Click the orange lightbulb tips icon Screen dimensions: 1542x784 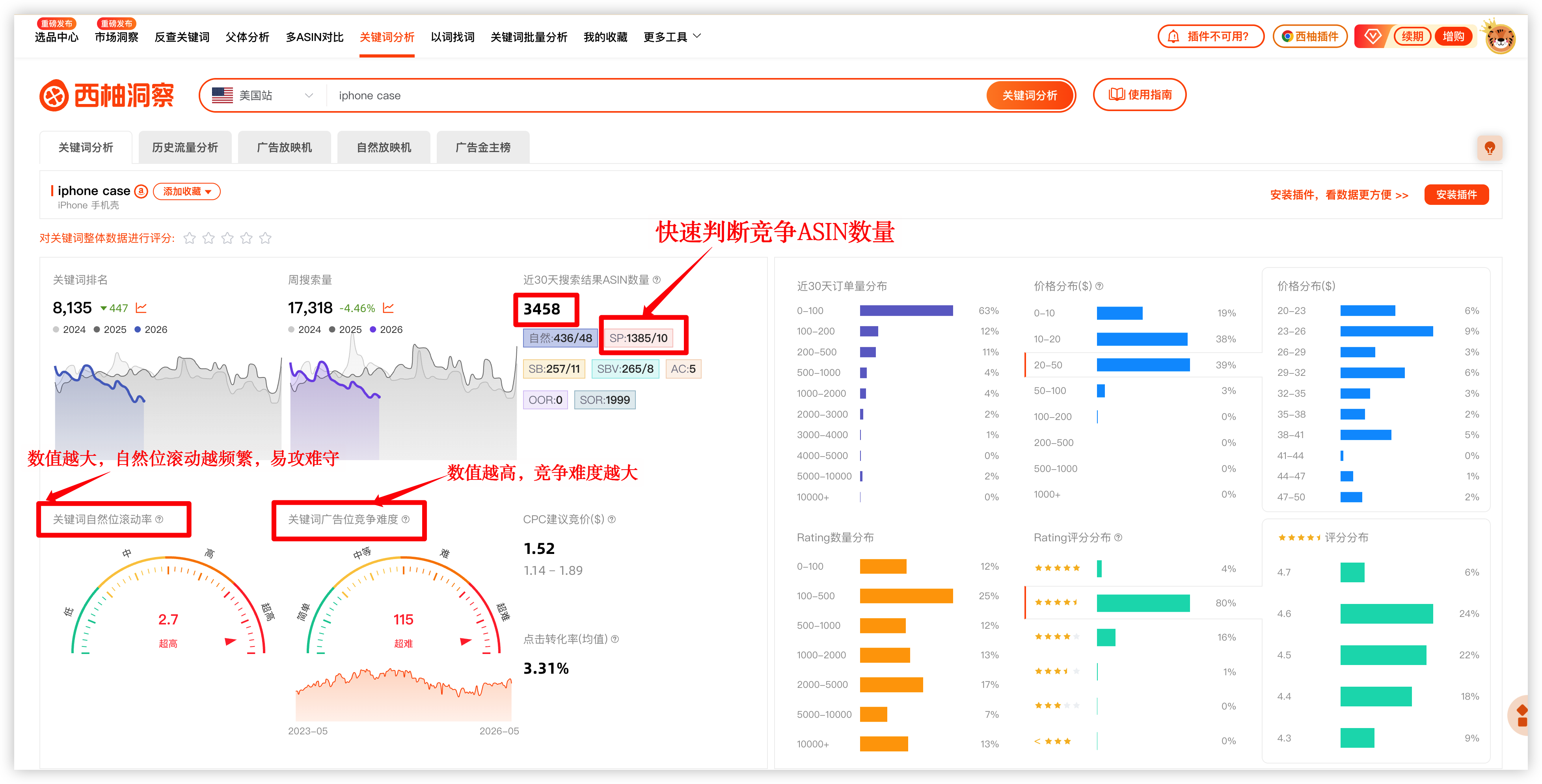click(1489, 148)
